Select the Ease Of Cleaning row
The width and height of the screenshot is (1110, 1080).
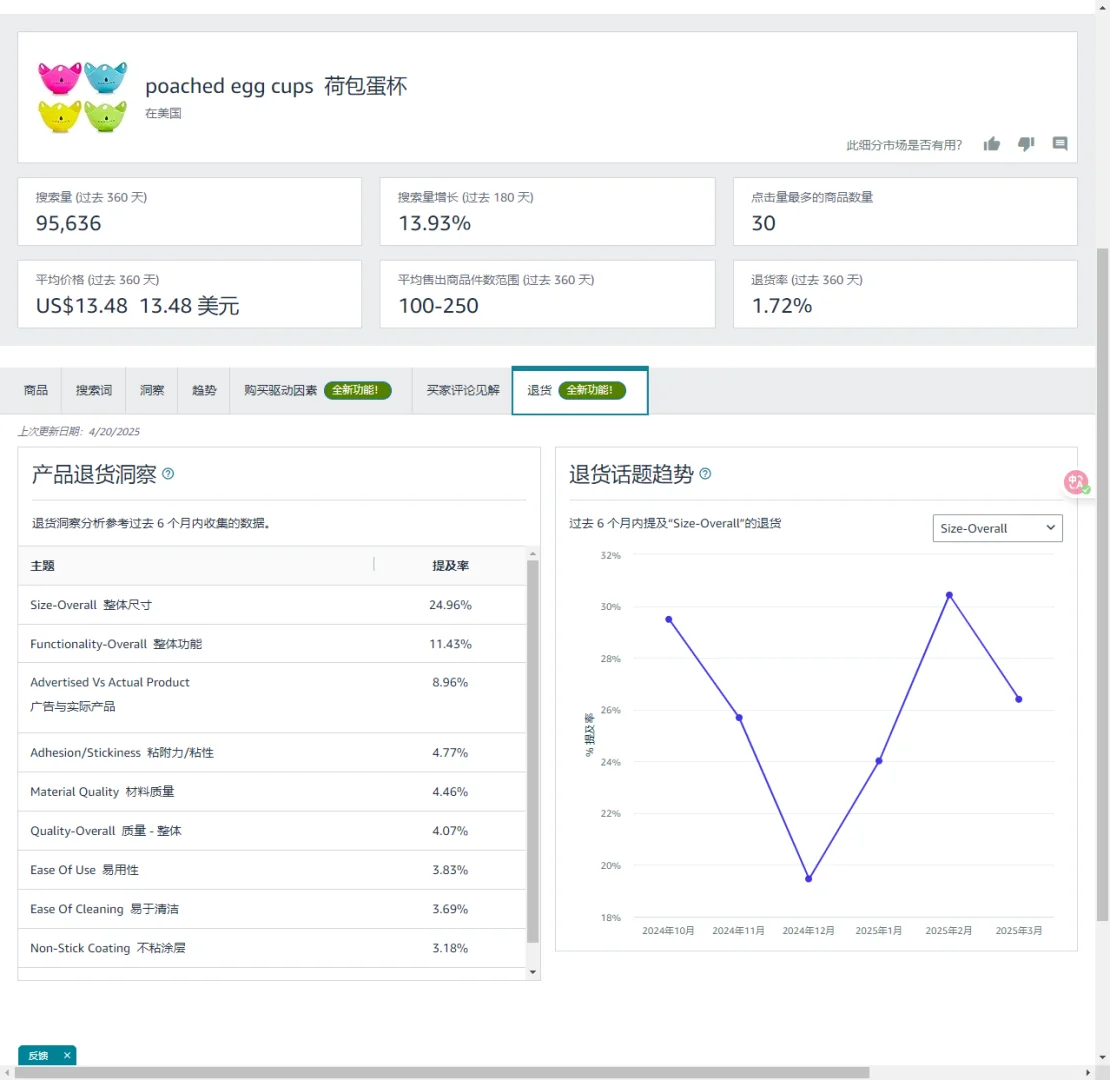pyautogui.click(x=272, y=909)
